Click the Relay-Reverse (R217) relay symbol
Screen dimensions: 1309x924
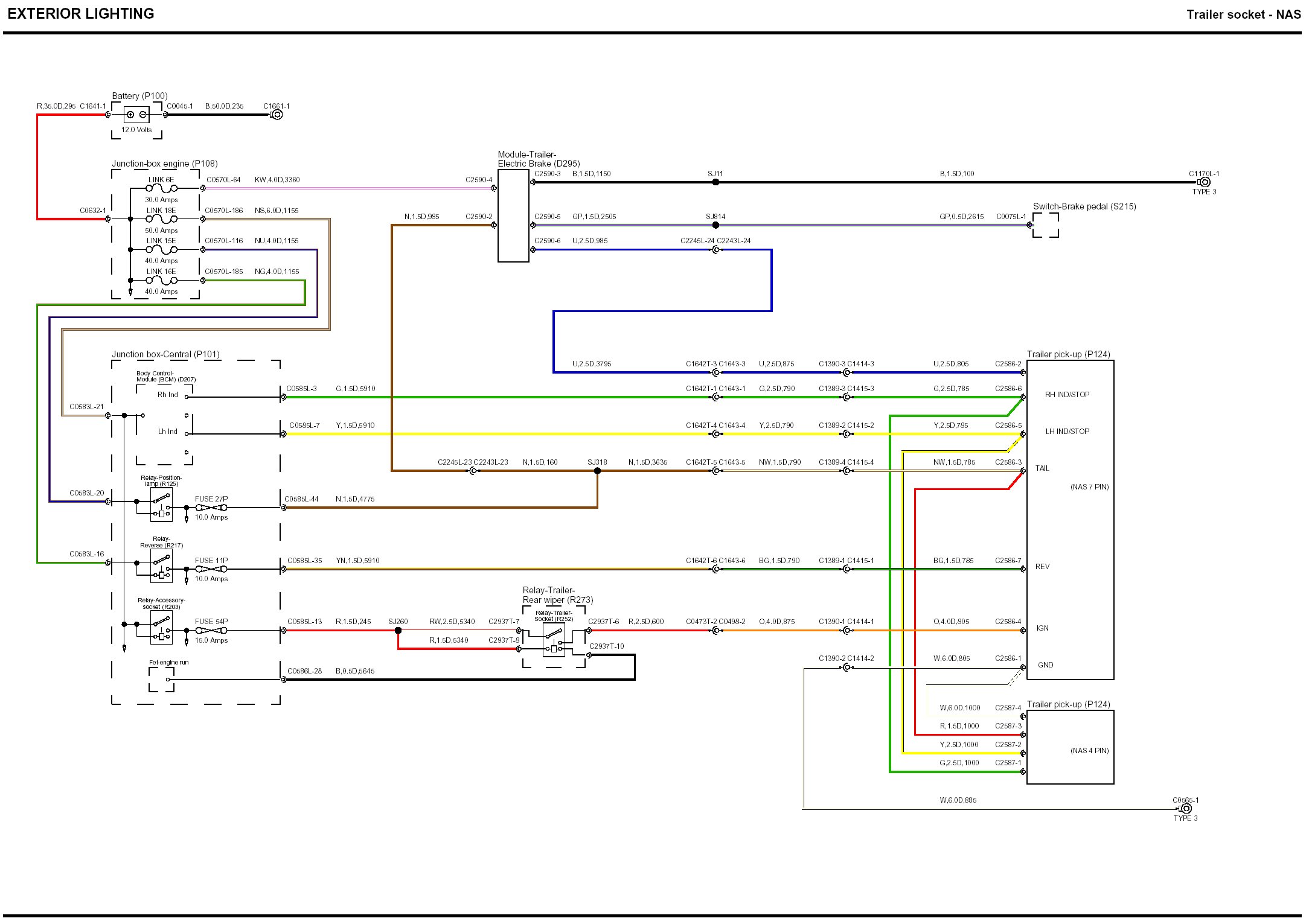pos(161,567)
